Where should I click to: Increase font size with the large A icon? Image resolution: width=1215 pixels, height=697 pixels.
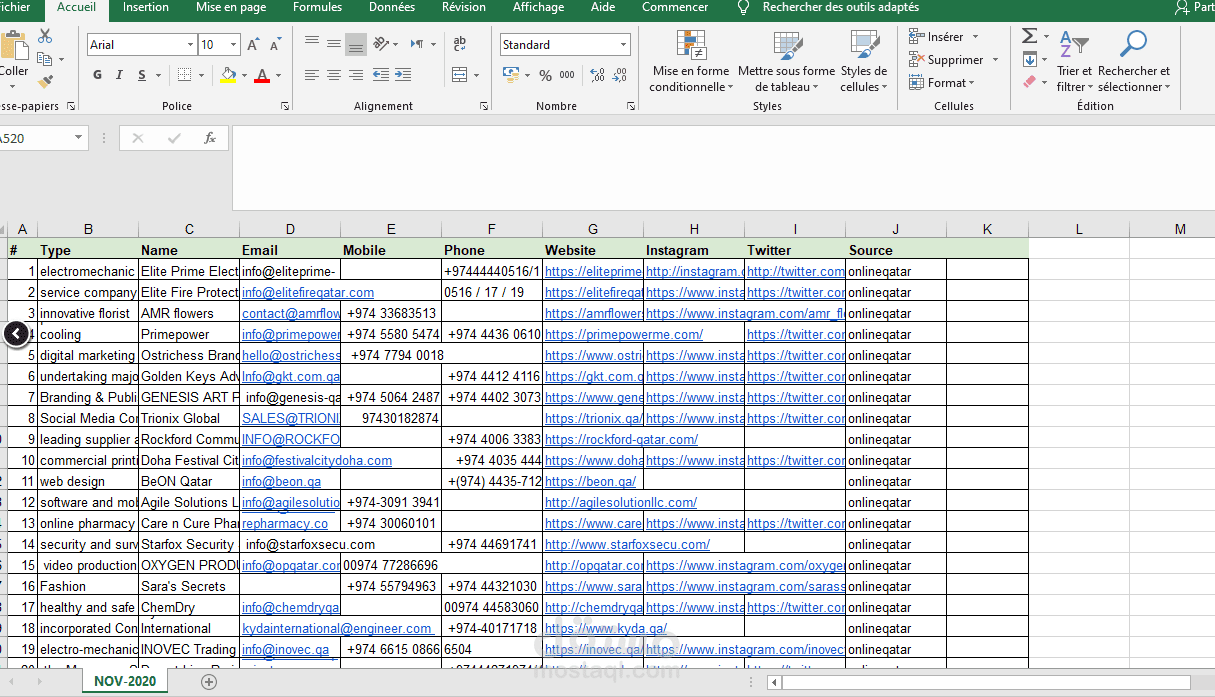coord(253,45)
